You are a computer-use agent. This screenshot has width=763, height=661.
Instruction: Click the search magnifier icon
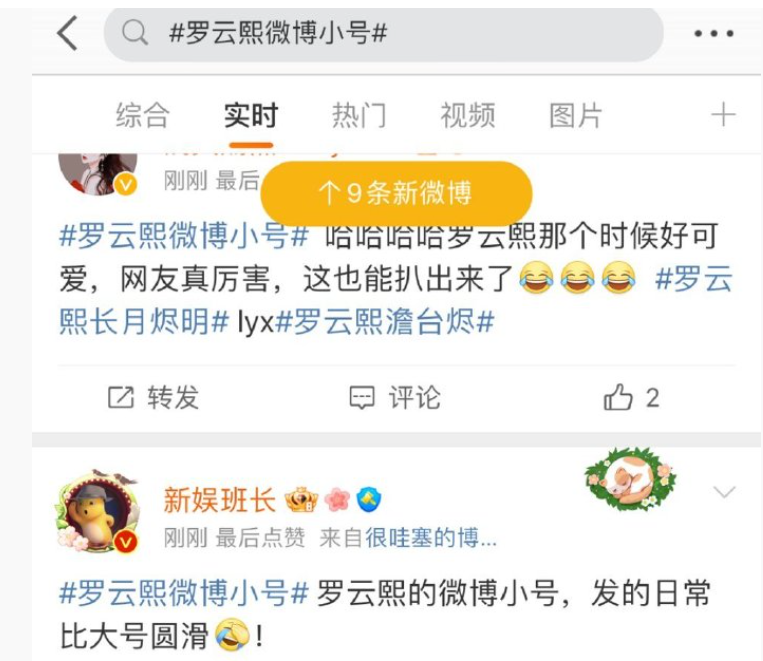[134, 33]
